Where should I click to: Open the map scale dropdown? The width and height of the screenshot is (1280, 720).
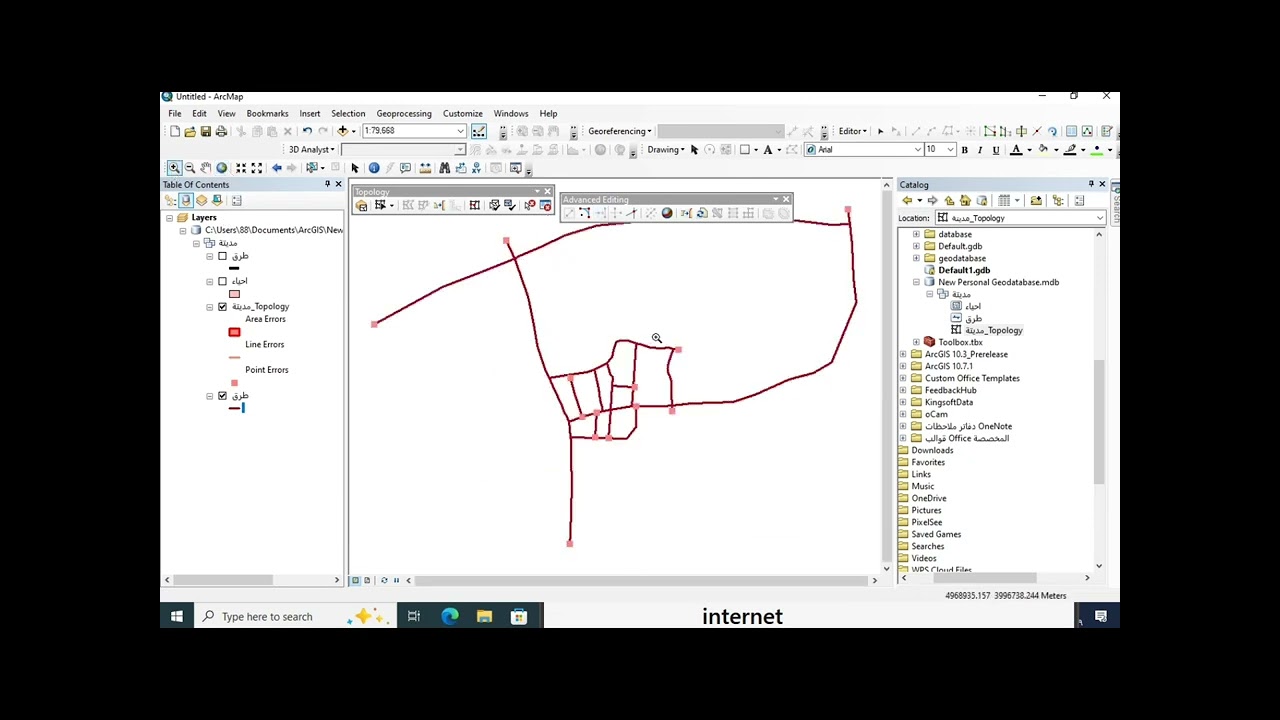coord(461,131)
